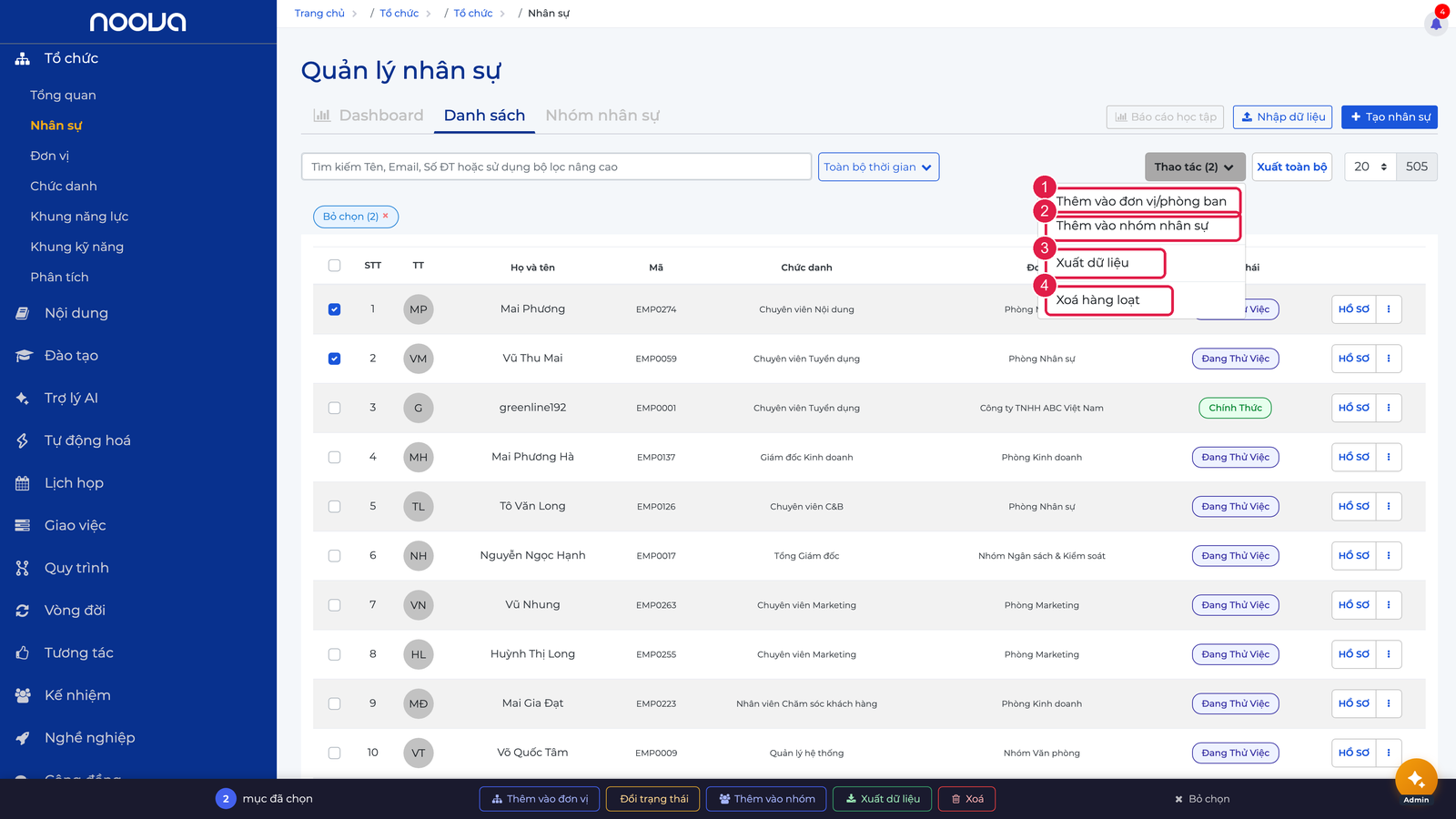The height and width of the screenshot is (819, 1456).
Task: Click Đổi trạng thái in the bottom bar
Action: pyautogui.click(x=653, y=799)
